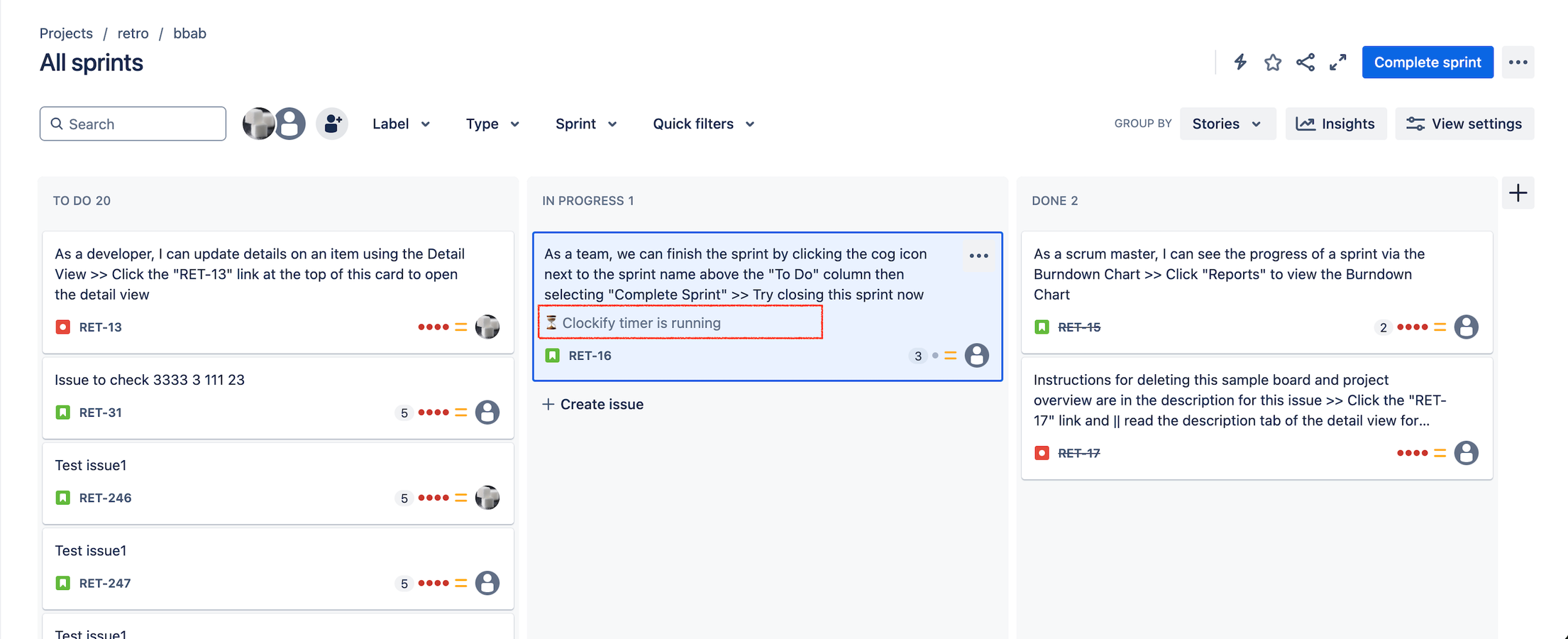Viewport: 1568px width, 639px height.
Task: Open View settings
Action: (1464, 124)
